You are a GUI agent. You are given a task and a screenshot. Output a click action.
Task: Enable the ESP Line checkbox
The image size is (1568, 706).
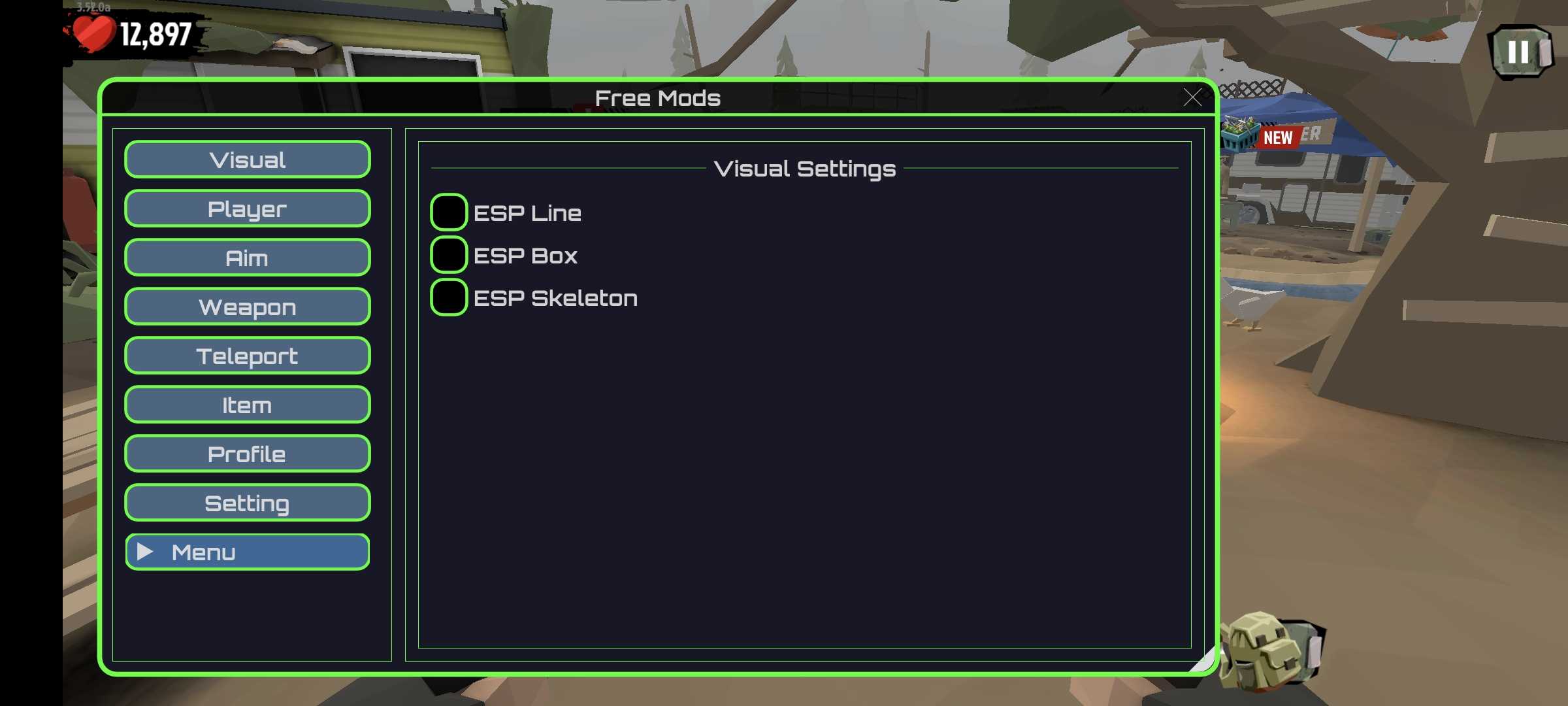click(449, 212)
